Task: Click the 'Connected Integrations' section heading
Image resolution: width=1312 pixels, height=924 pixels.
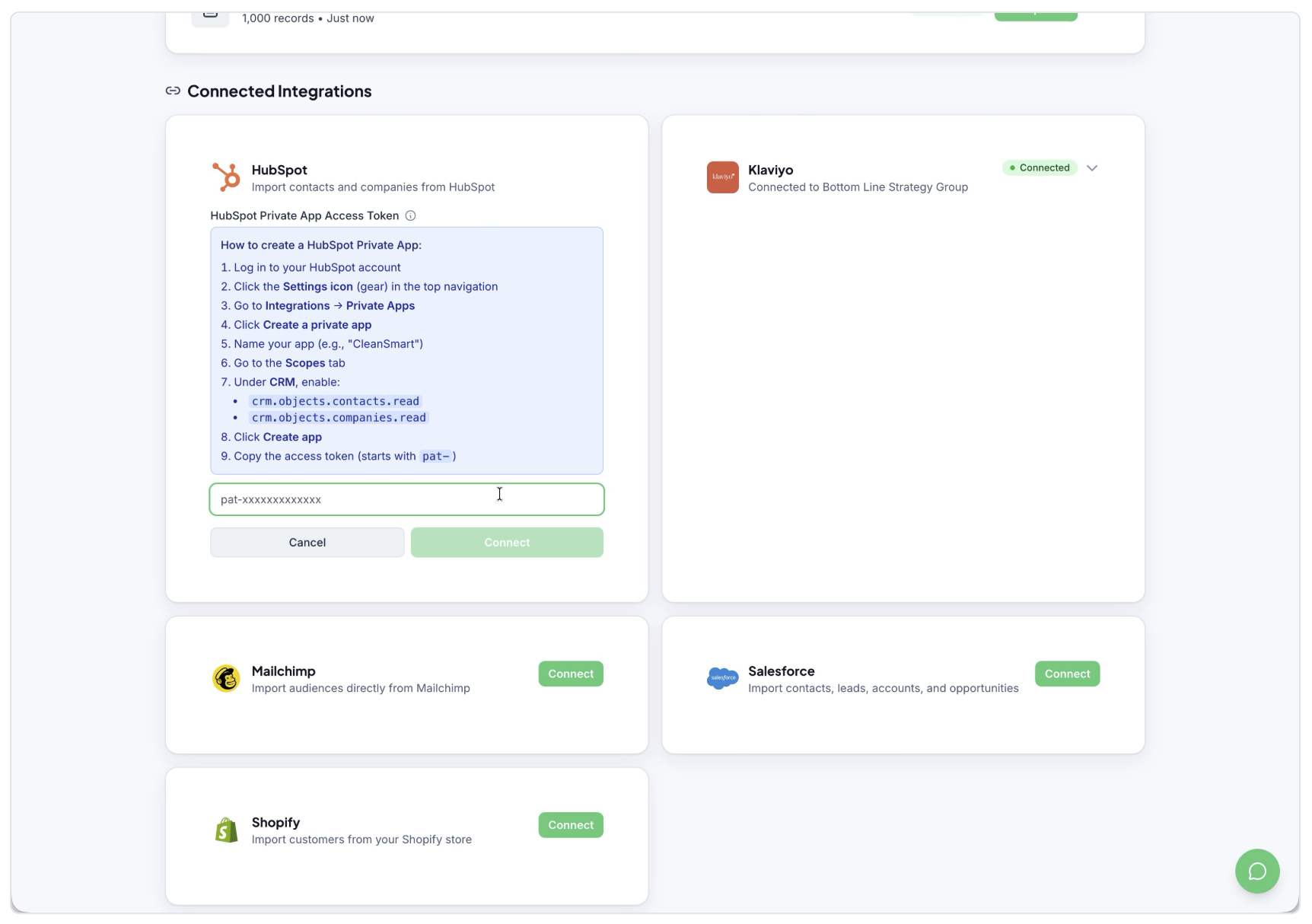Action: [279, 91]
